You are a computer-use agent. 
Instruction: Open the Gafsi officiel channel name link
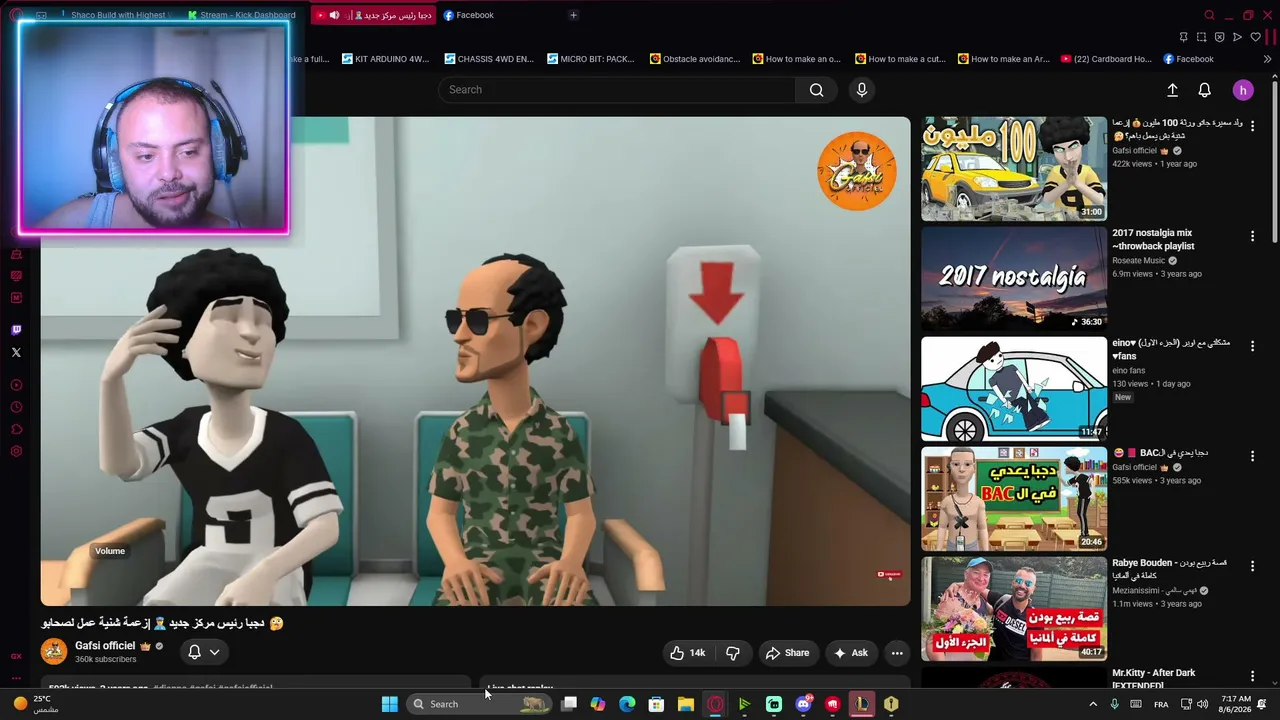pos(105,646)
